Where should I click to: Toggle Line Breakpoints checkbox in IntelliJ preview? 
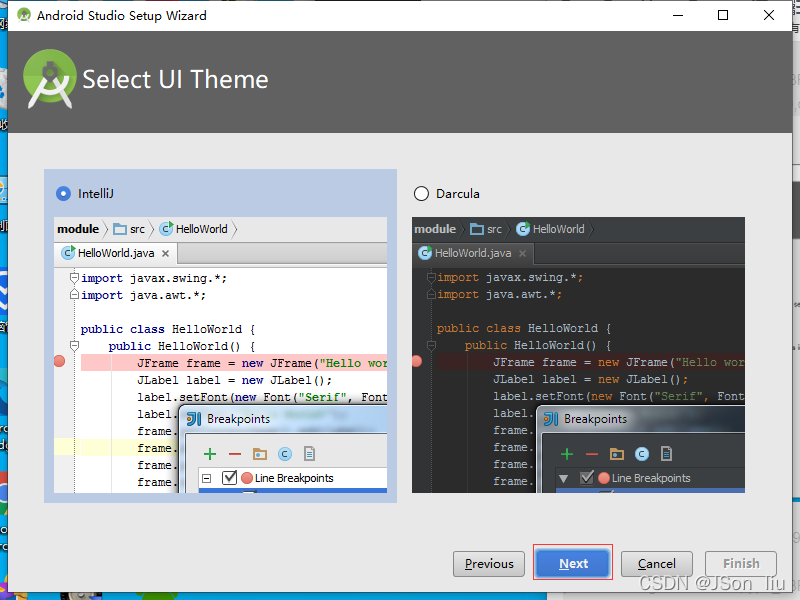(230, 478)
